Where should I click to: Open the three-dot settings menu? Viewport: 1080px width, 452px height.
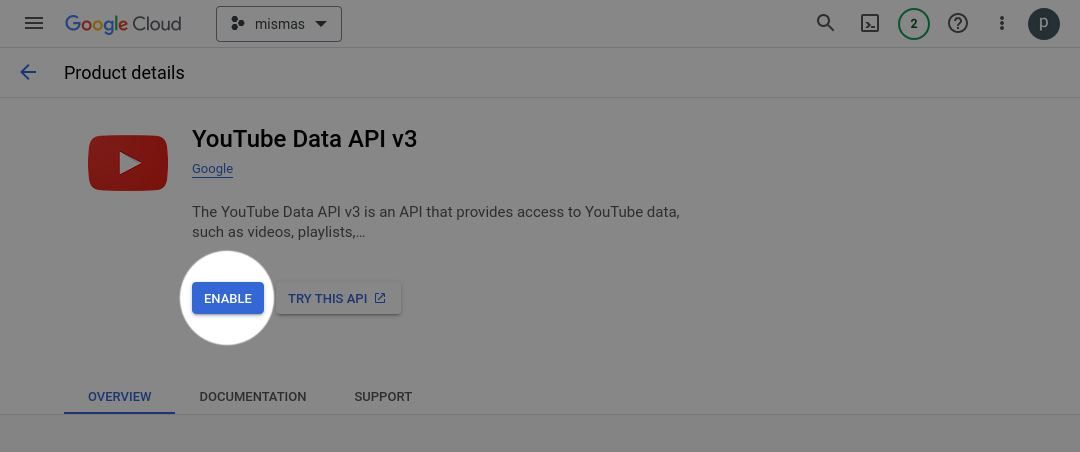1002,24
